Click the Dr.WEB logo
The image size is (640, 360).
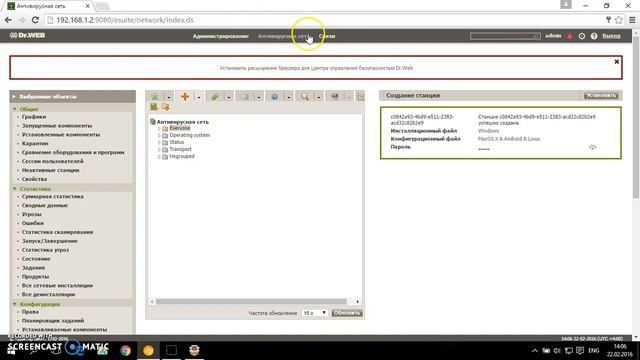[x=27, y=36]
